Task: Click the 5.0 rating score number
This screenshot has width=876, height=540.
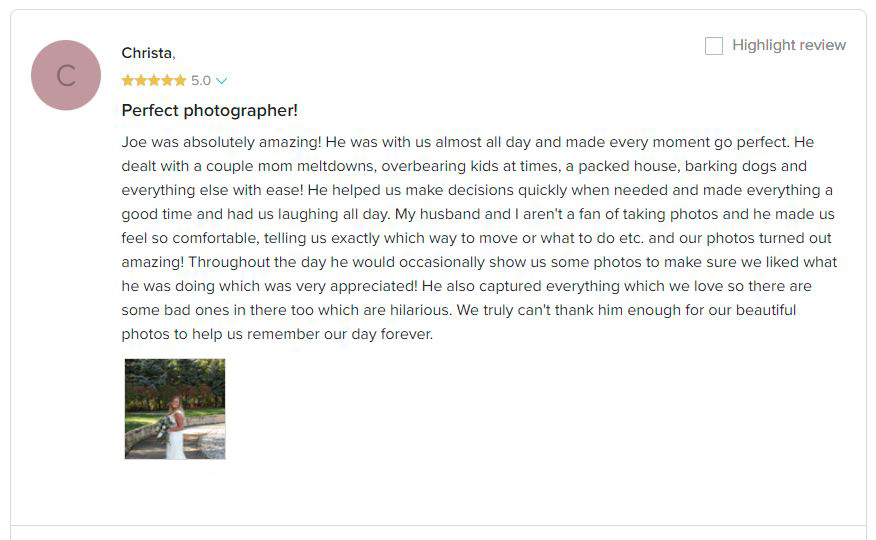Action: click(201, 80)
